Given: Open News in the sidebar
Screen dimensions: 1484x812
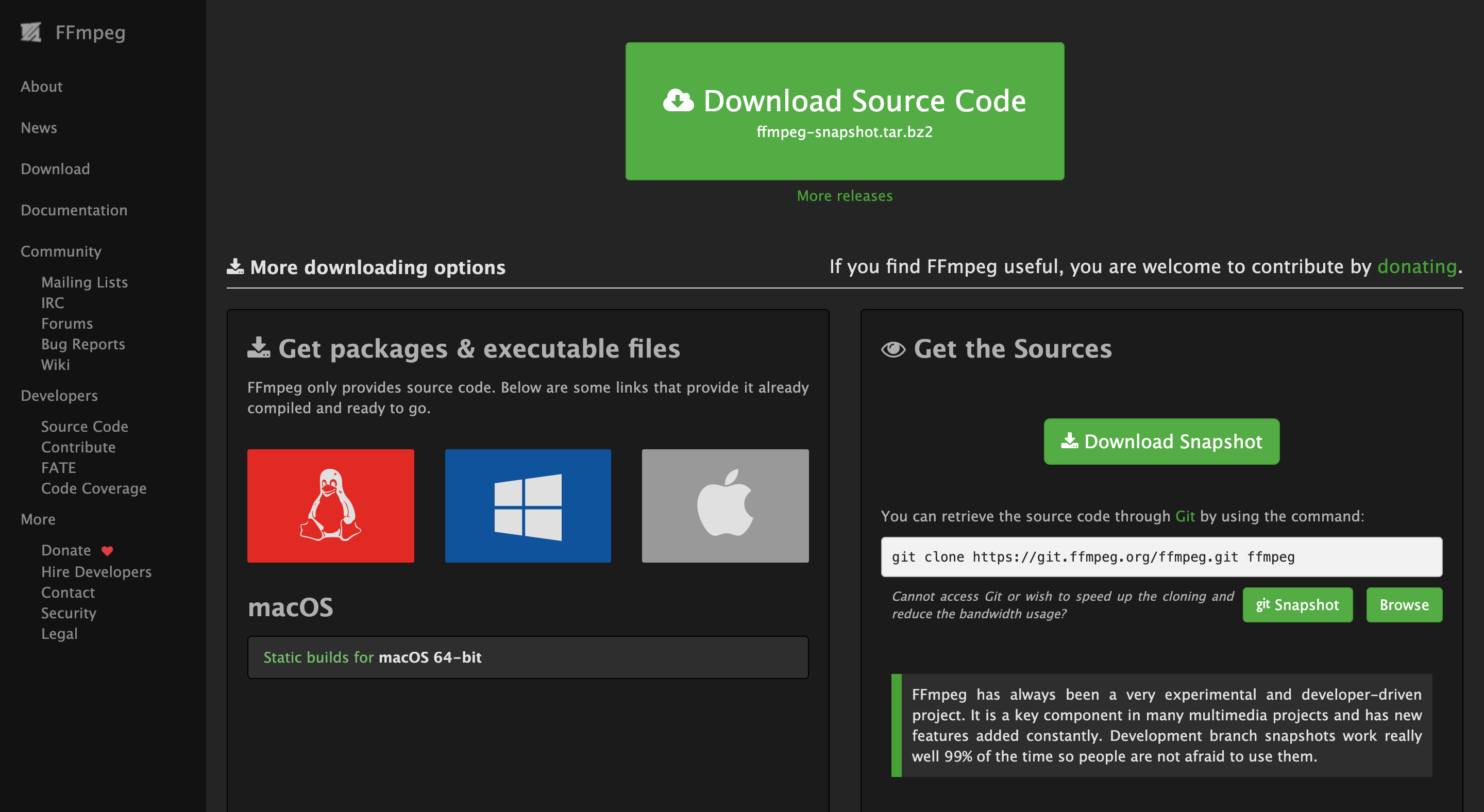Looking at the screenshot, I should click(x=39, y=128).
